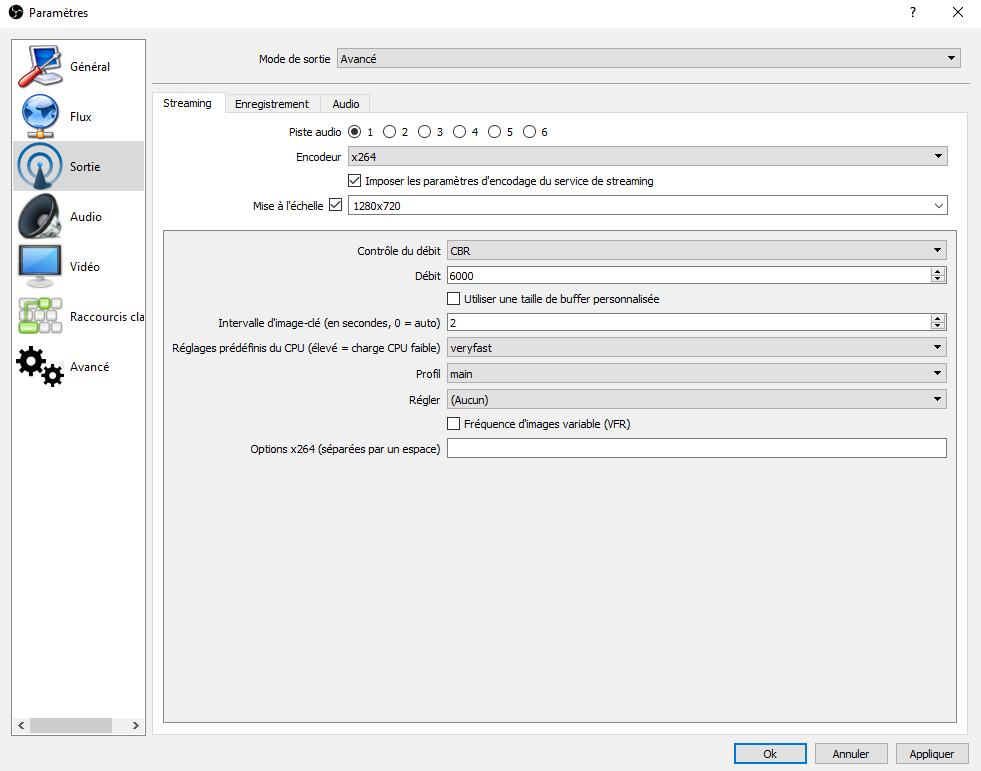Screen dimensions: 981x771
Task: Uncheck Imposer les paramètres d'encodage checkbox
Action: 355,181
